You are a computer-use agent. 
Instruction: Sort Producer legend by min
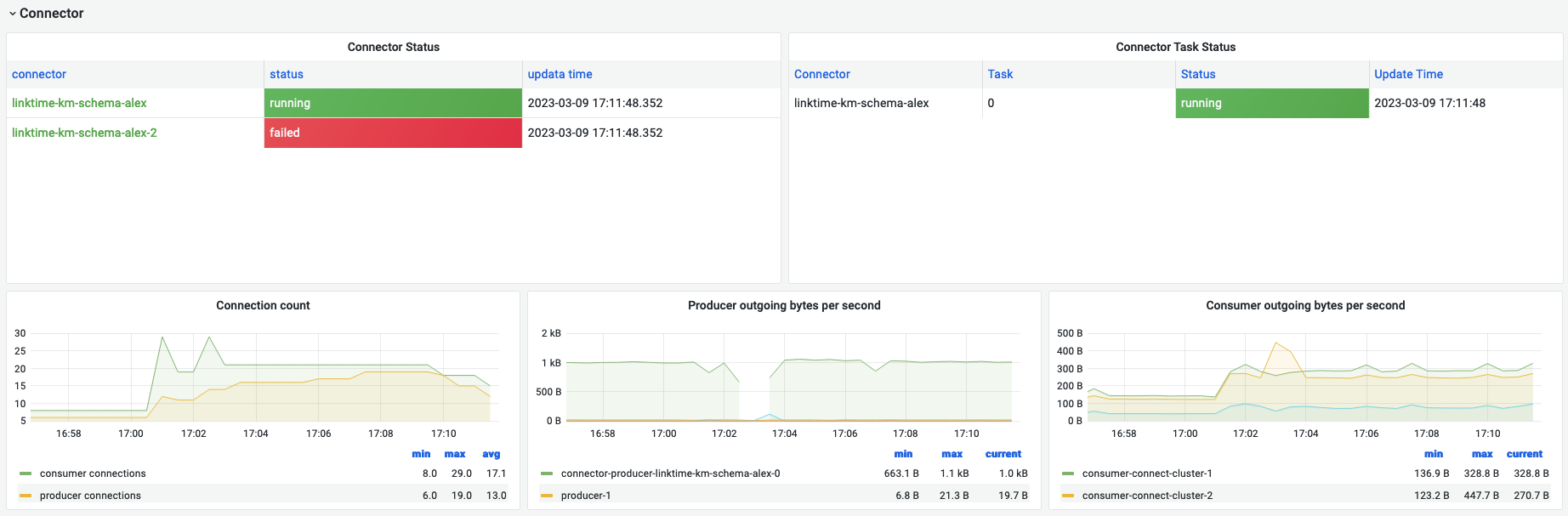[x=903, y=454]
